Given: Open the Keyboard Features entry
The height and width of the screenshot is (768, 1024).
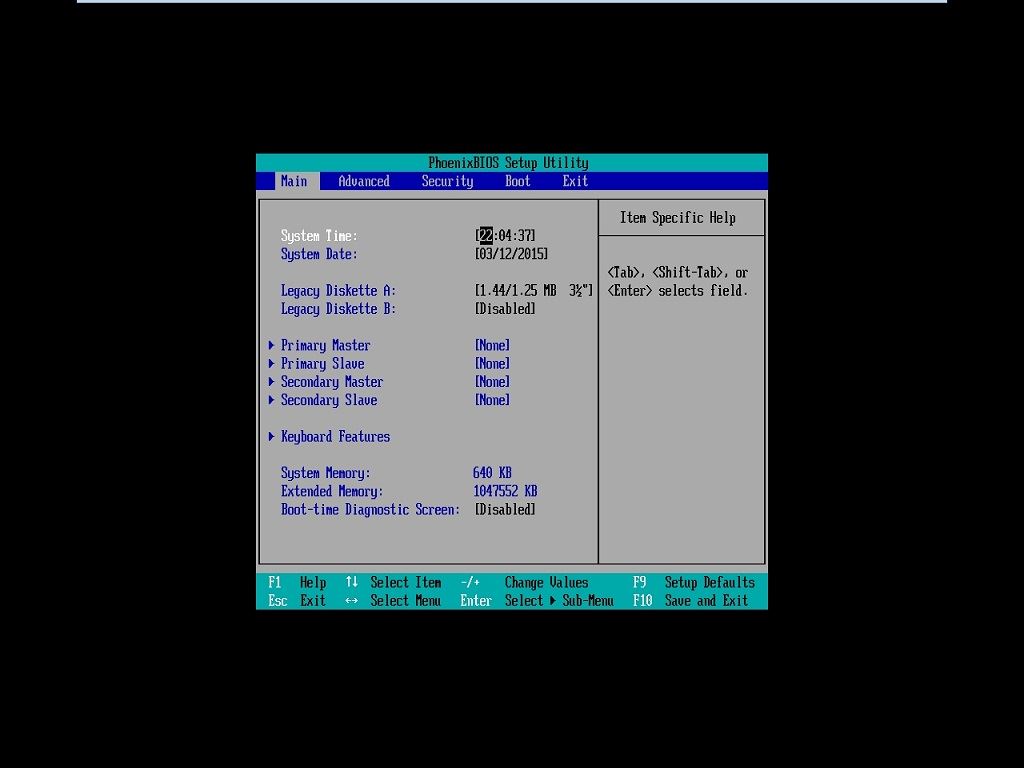Looking at the screenshot, I should pyautogui.click(x=335, y=437).
